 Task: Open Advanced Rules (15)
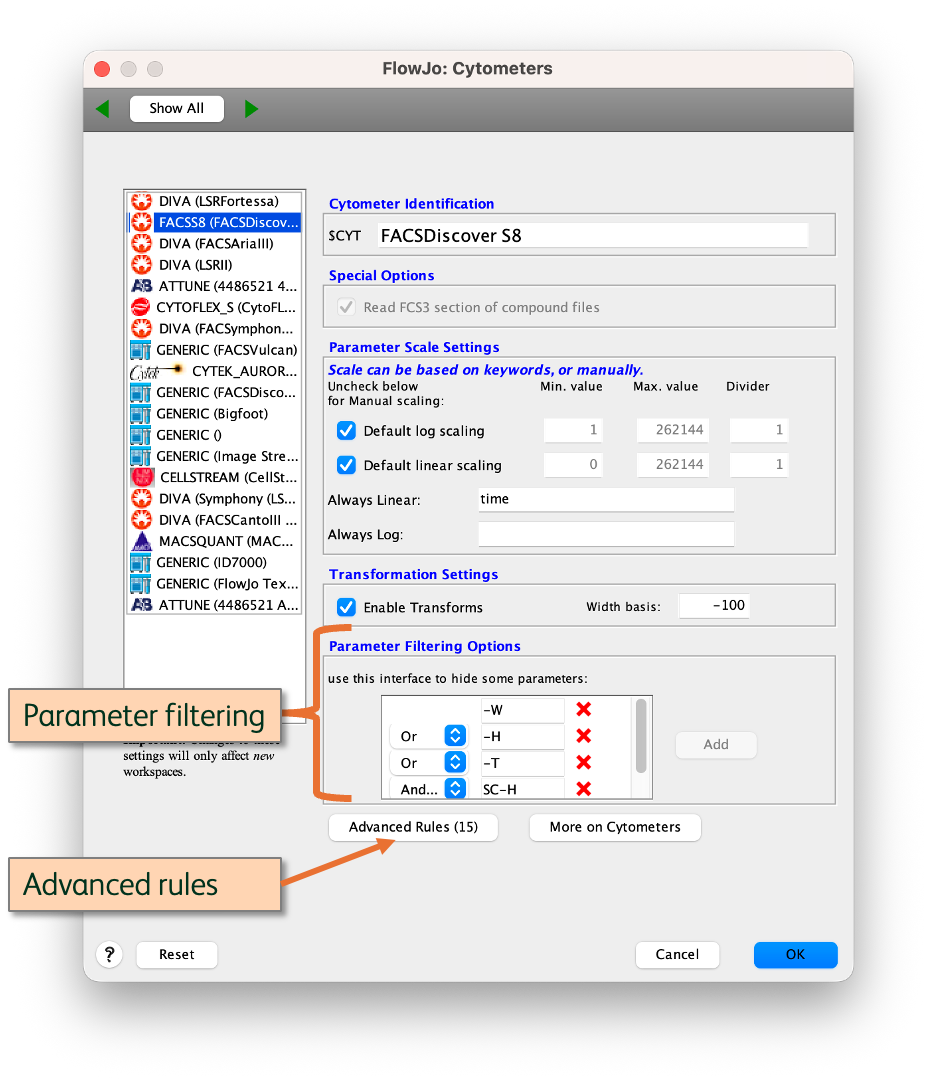[413, 827]
